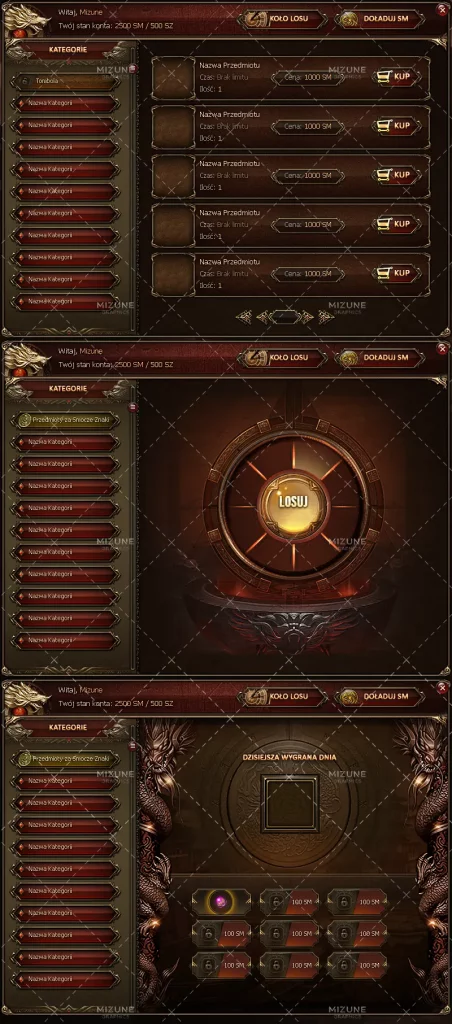This screenshot has width=452, height=1024.
Task: Click the category scrollbar handle in the shop panel
Action: point(132,69)
